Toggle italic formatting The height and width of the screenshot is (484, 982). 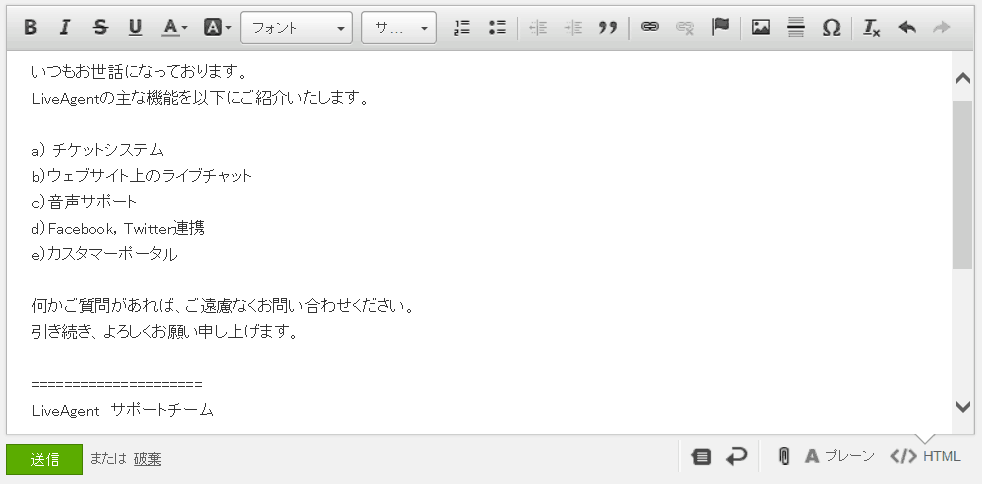point(64,28)
